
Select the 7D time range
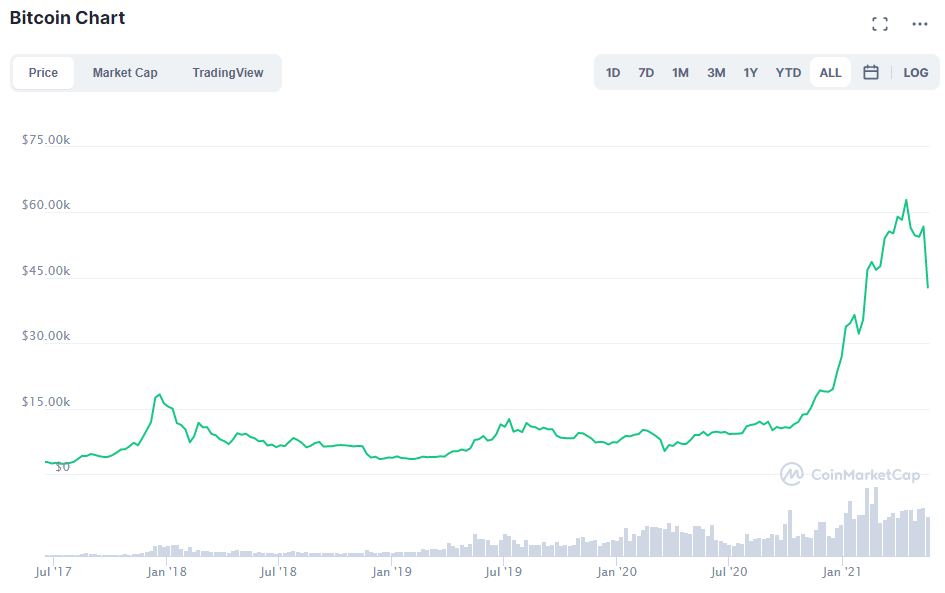pyautogui.click(x=646, y=72)
